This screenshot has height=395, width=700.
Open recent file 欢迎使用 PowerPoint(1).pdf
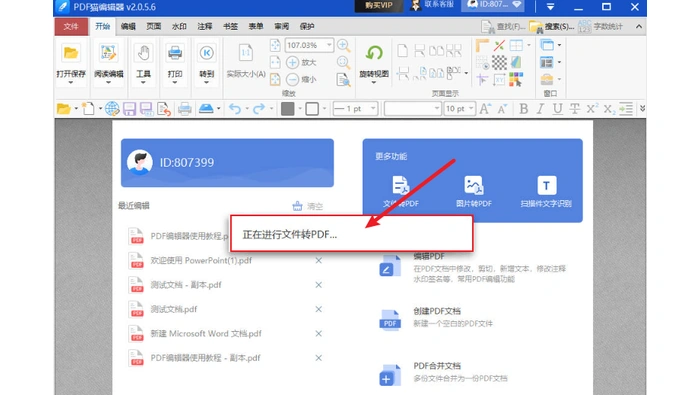tap(201, 261)
